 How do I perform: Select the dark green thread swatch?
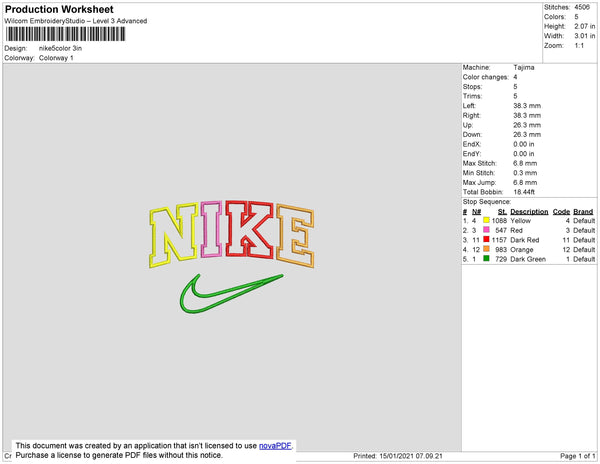pyautogui.click(x=486, y=259)
